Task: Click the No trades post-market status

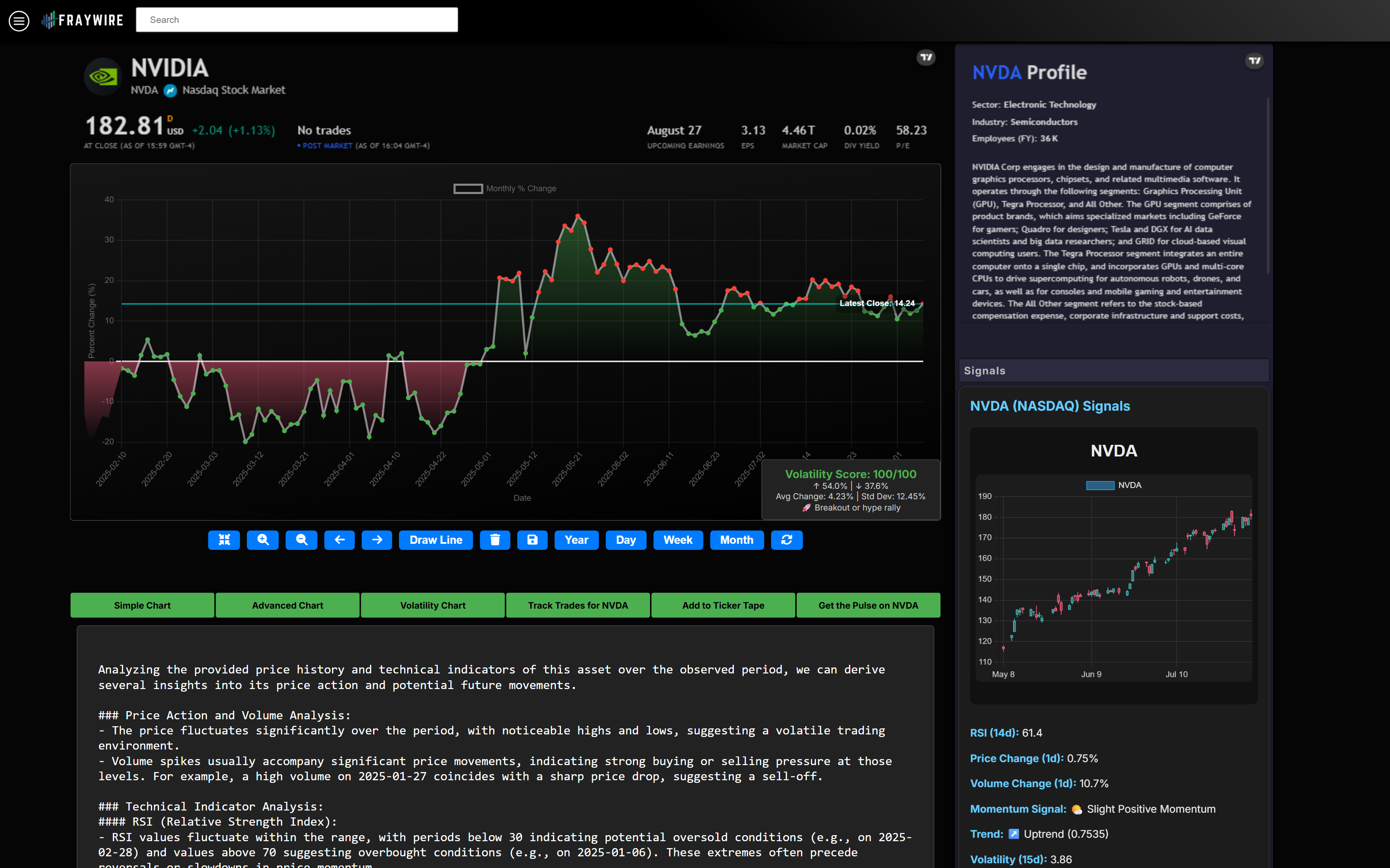Action: [324, 130]
